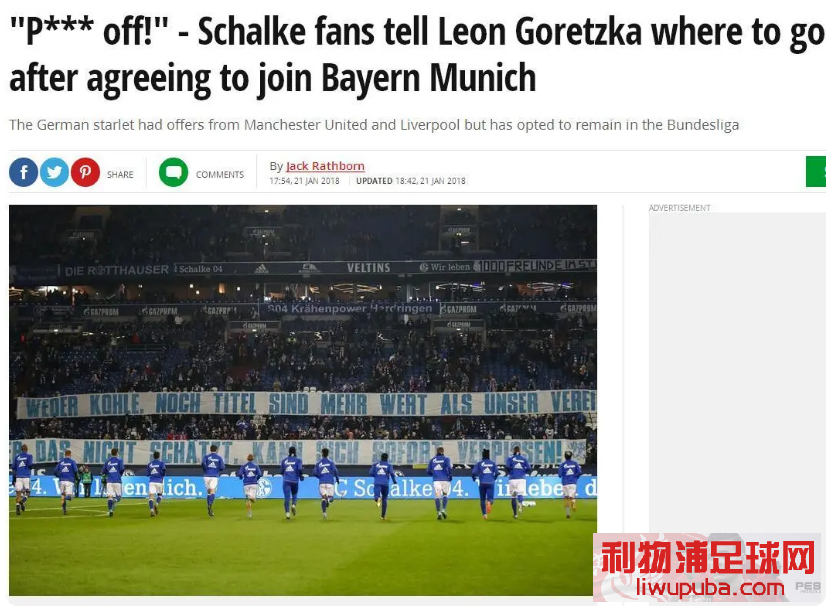Click the liwupuba.com watermark logo

point(709,567)
